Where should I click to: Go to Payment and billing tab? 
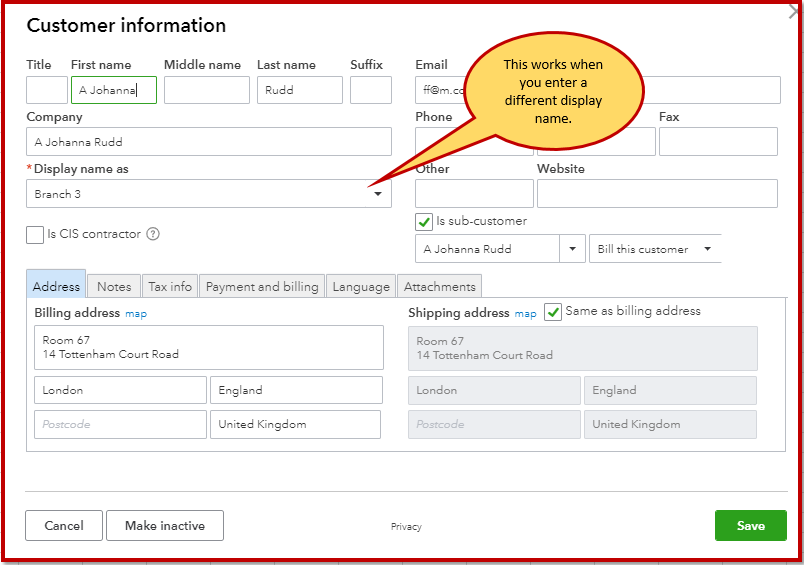coord(262,286)
